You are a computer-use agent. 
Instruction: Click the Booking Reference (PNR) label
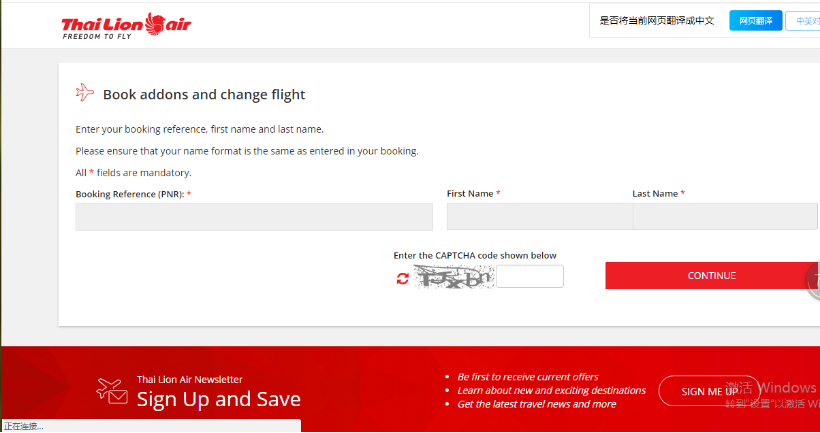point(130,194)
